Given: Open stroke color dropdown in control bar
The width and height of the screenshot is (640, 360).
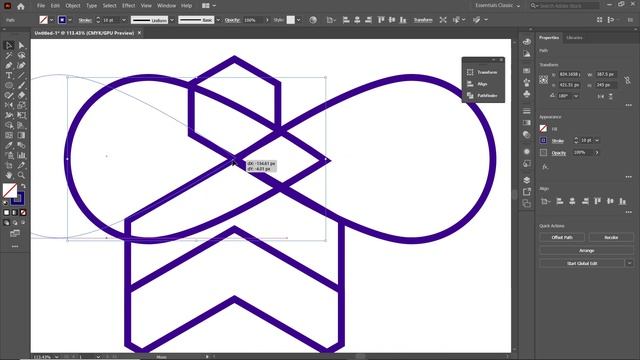Looking at the screenshot, I should point(70,20).
